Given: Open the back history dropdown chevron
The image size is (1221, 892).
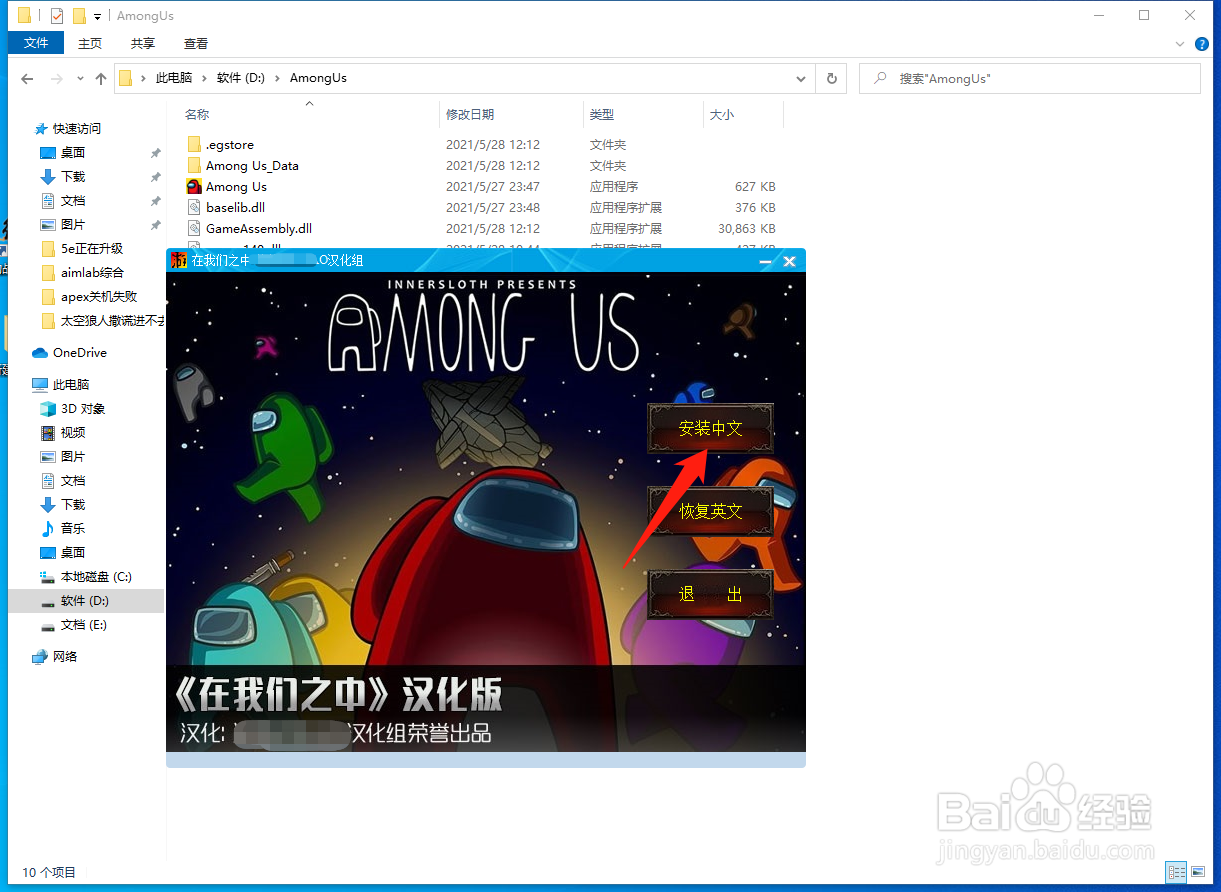Looking at the screenshot, I should tap(79, 78).
